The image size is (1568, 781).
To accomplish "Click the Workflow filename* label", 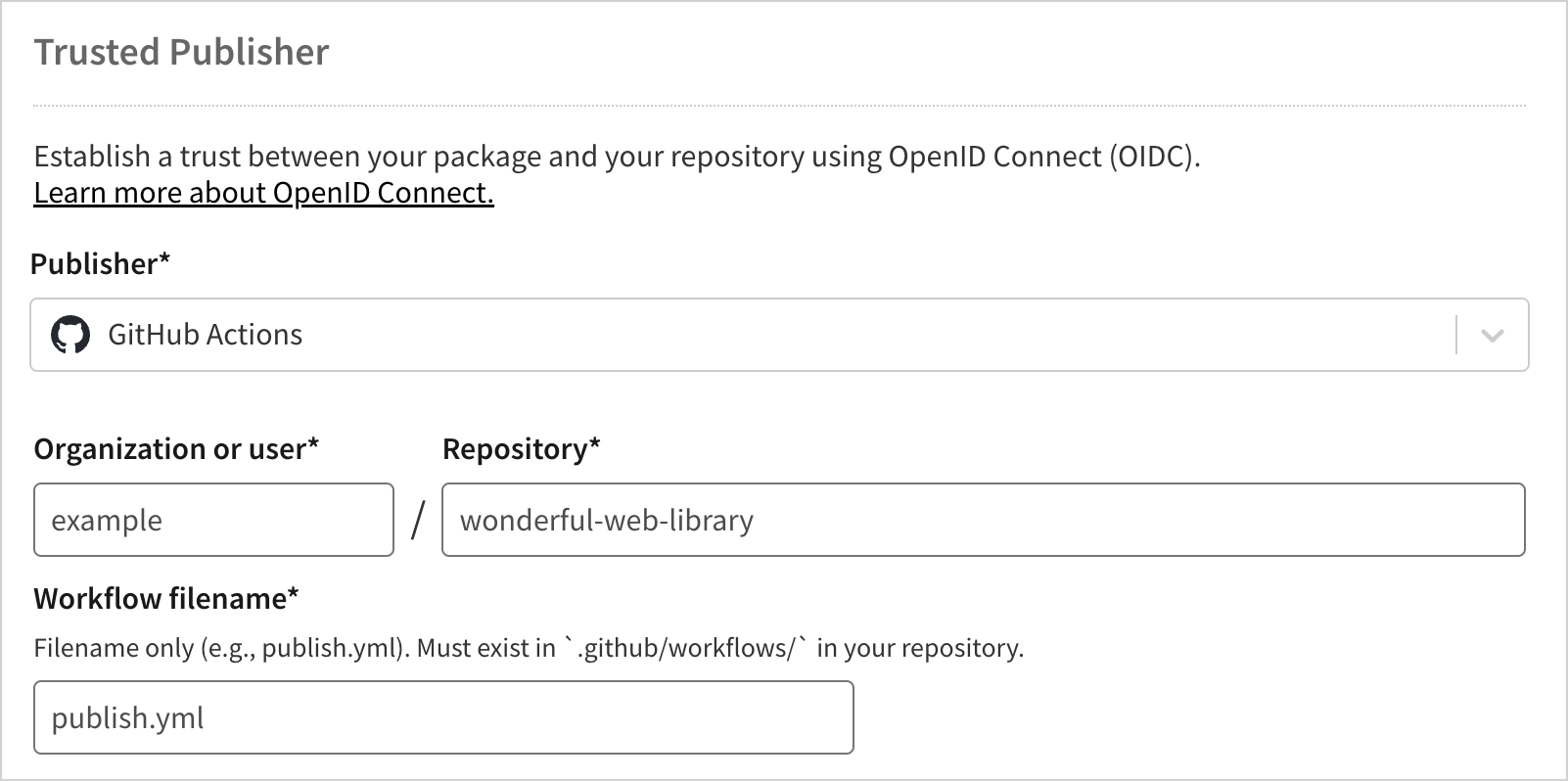I will click(x=166, y=597).
